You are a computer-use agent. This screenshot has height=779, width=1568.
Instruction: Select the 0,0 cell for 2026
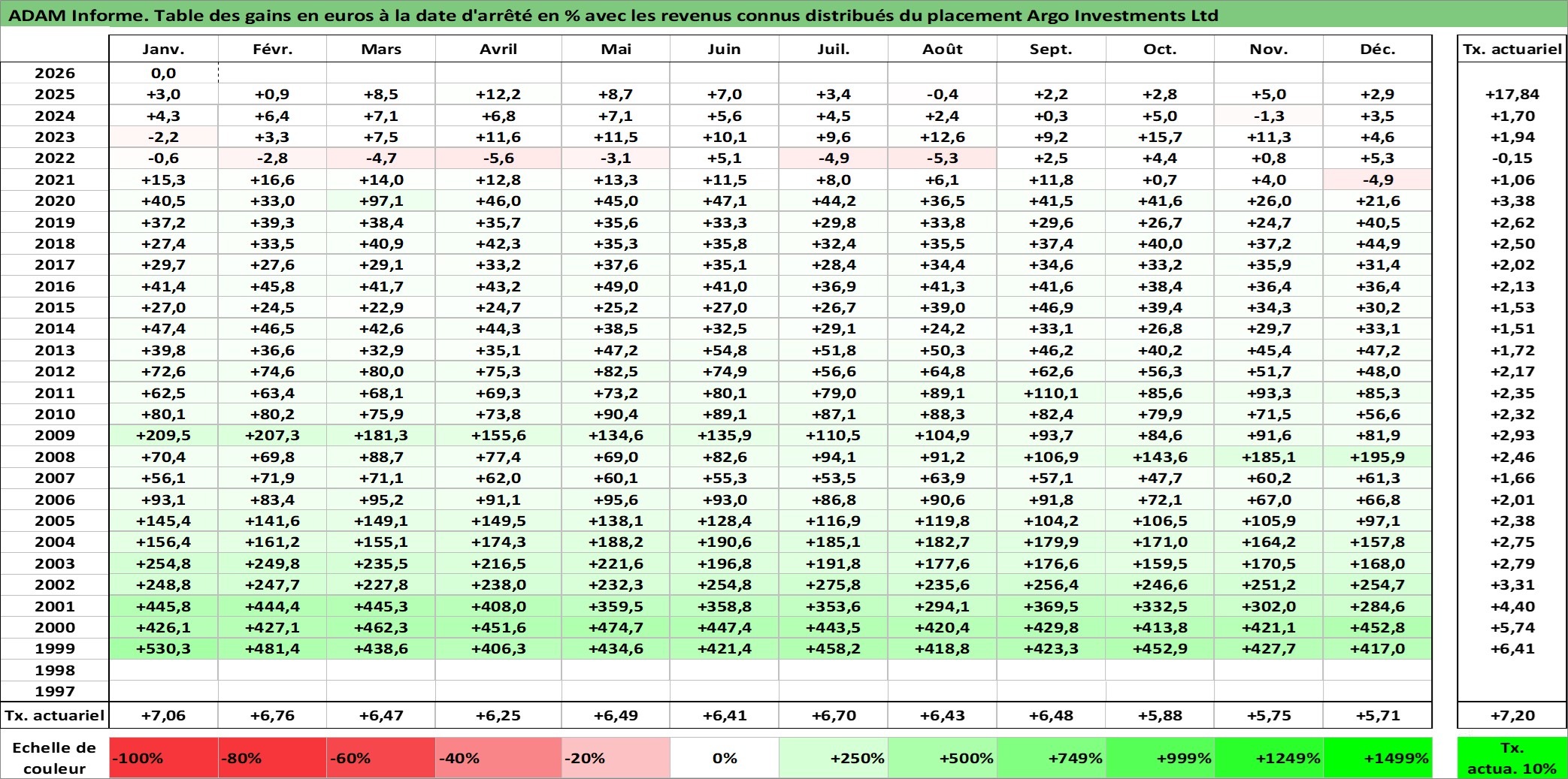163,73
